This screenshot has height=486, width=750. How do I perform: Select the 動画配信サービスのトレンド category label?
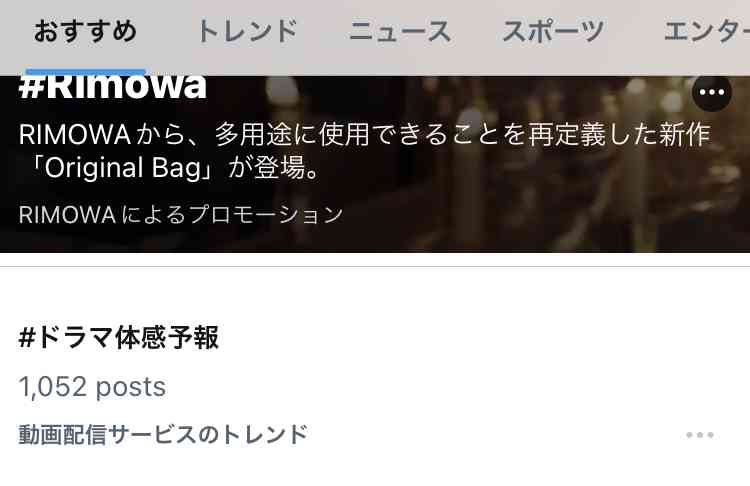point(163,434)
